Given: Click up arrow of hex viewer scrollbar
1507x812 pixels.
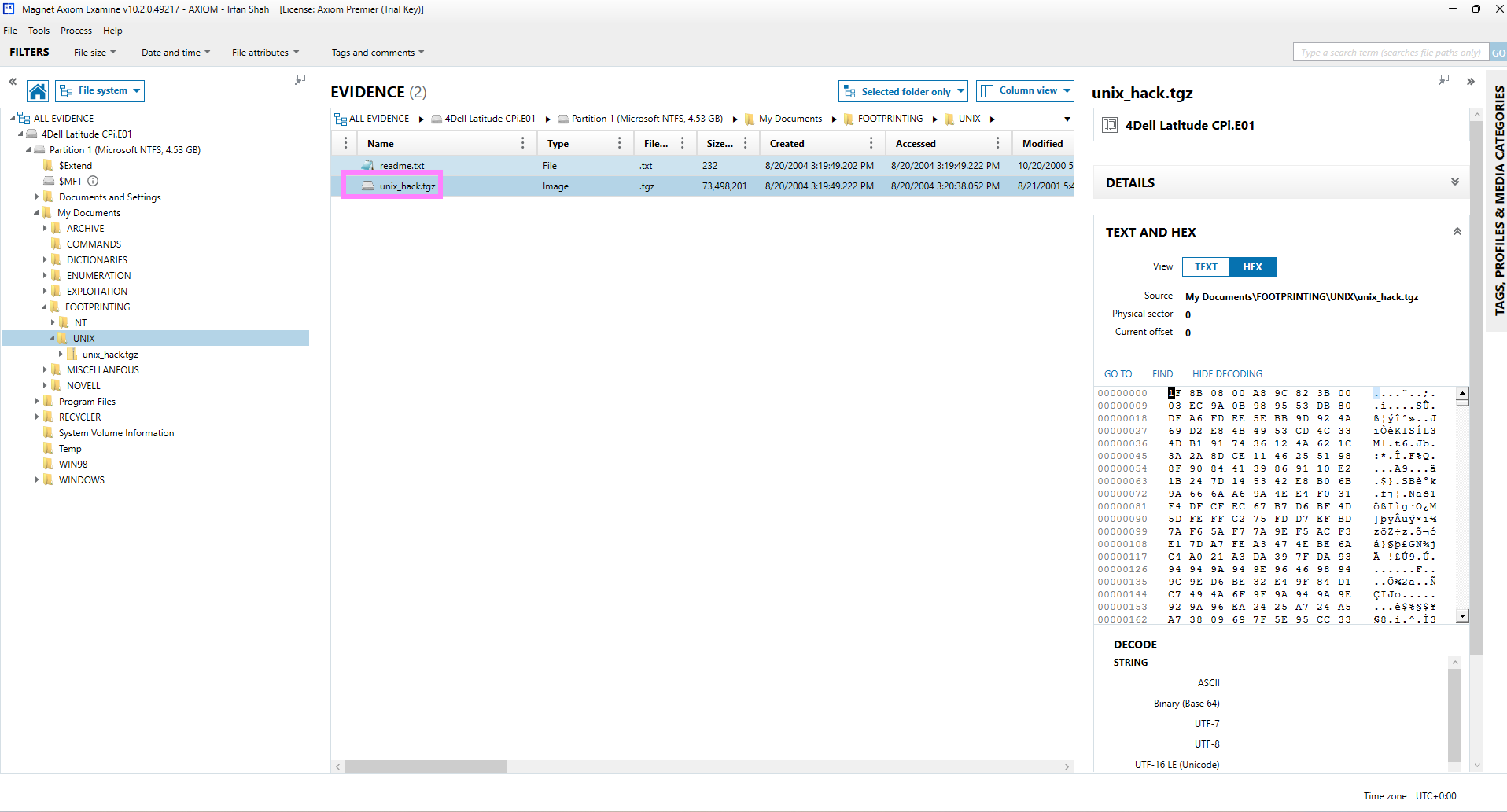Looking at the screenshot, I should 1462,393.
